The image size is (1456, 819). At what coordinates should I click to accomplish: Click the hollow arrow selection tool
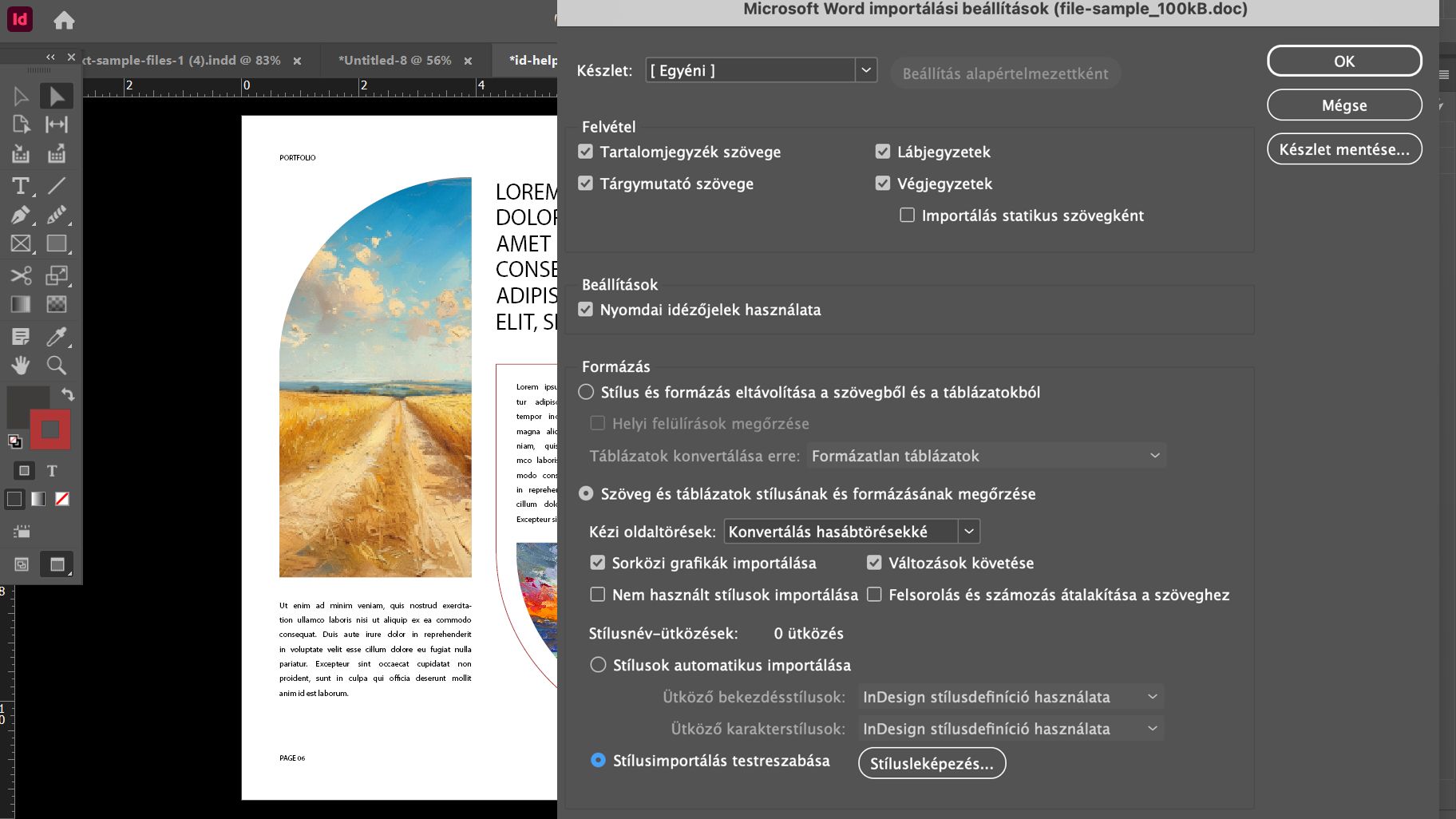[21, 97]
